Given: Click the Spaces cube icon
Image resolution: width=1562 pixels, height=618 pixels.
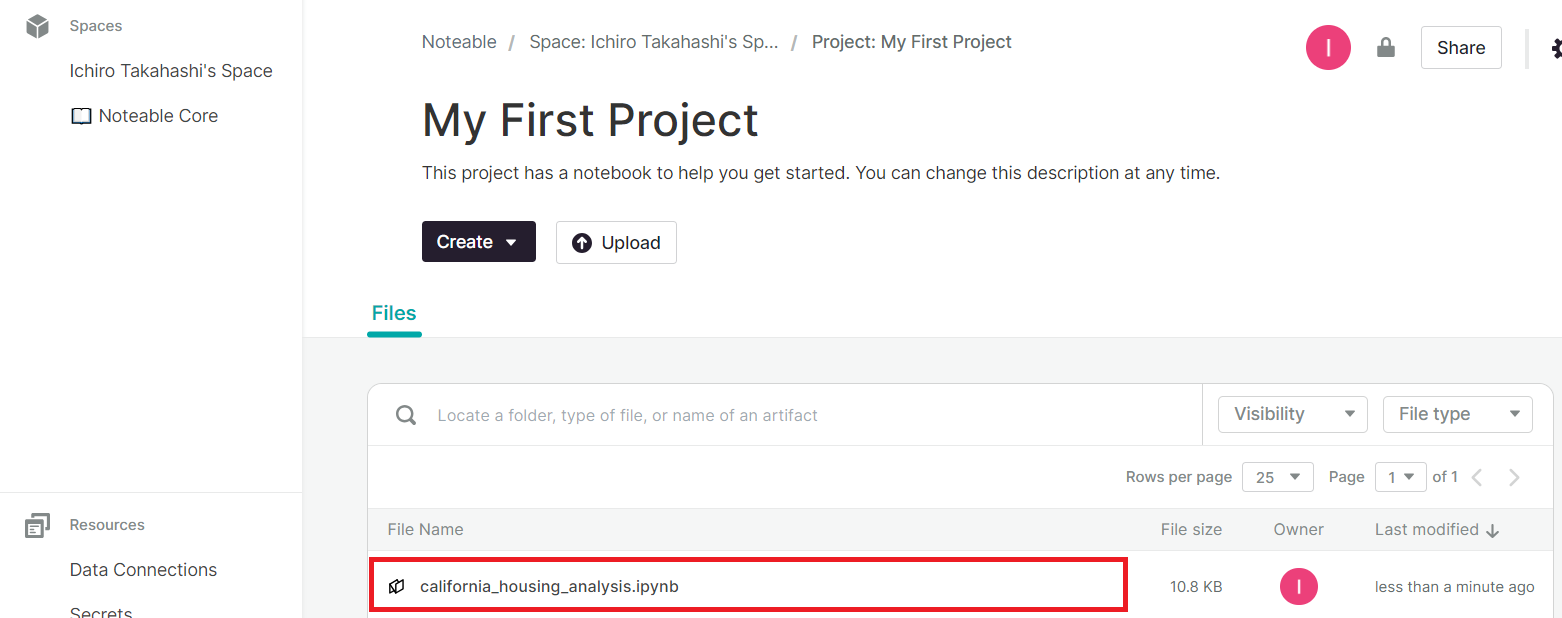Looking at the screenshot, I should [x=38, y=27].
